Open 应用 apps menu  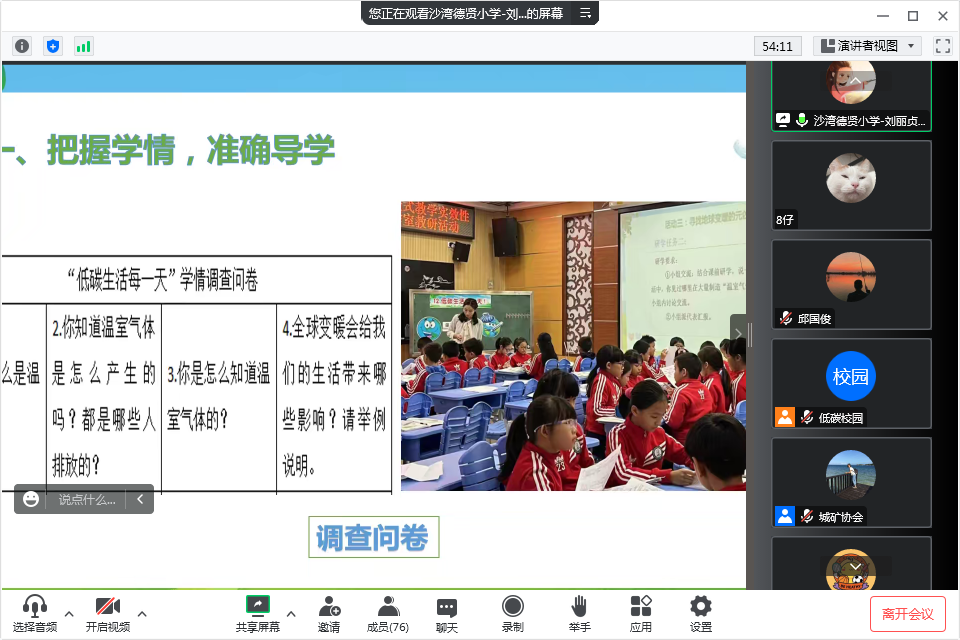tap(641, 612)
